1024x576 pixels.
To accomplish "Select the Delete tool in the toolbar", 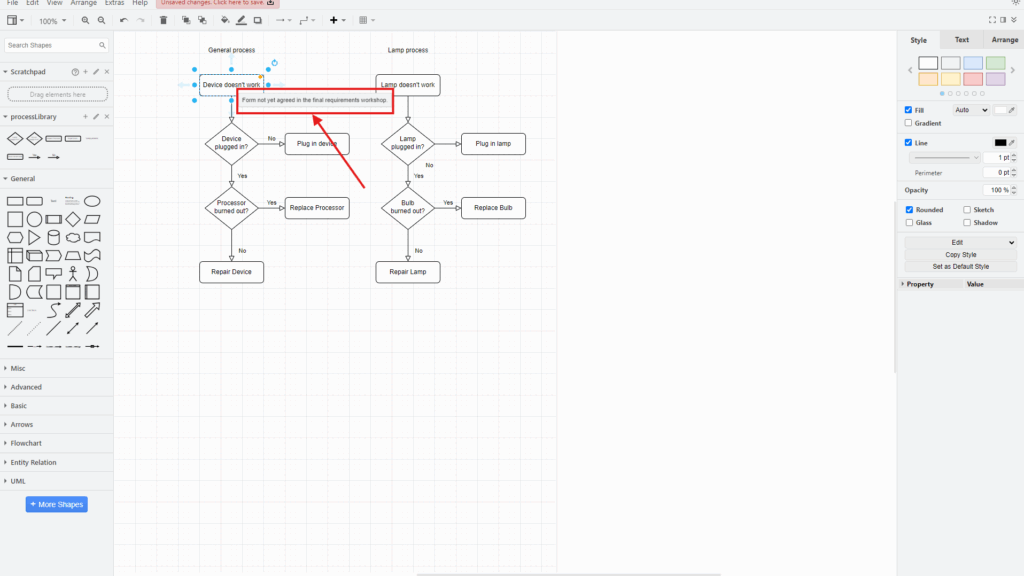I will 164,19.
